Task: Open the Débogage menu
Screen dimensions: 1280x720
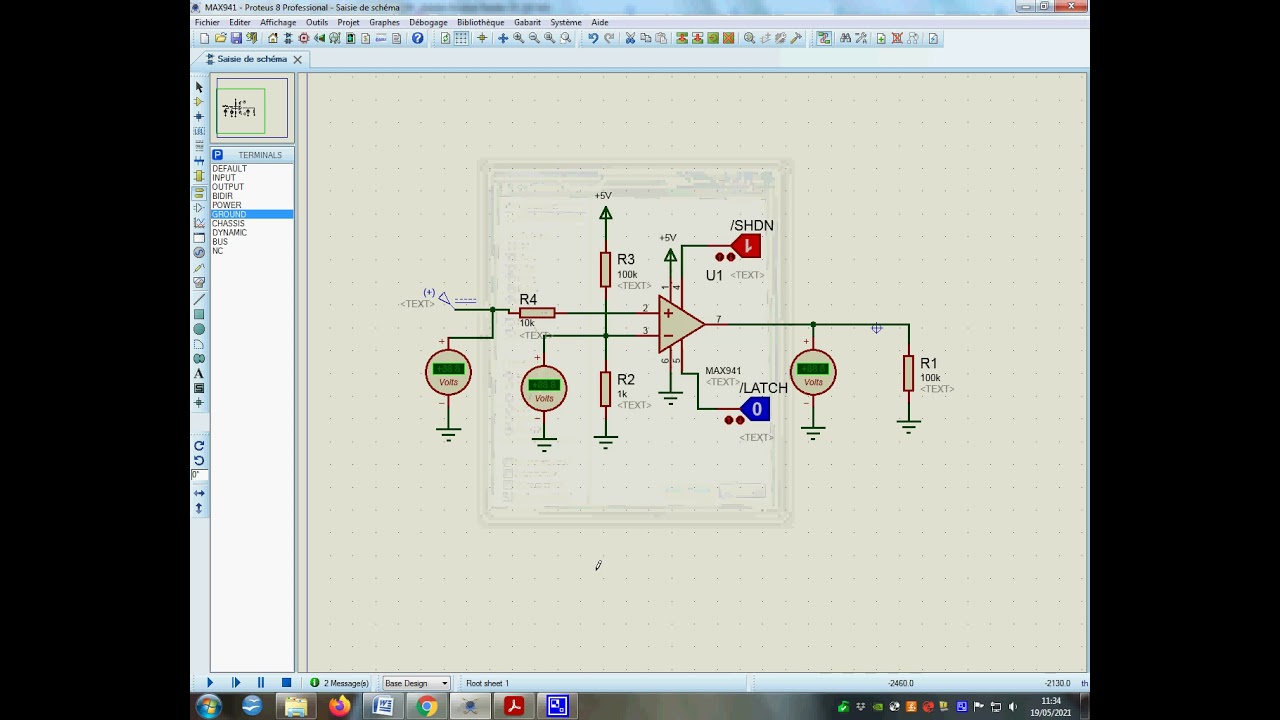Action: tap(428, 22)
